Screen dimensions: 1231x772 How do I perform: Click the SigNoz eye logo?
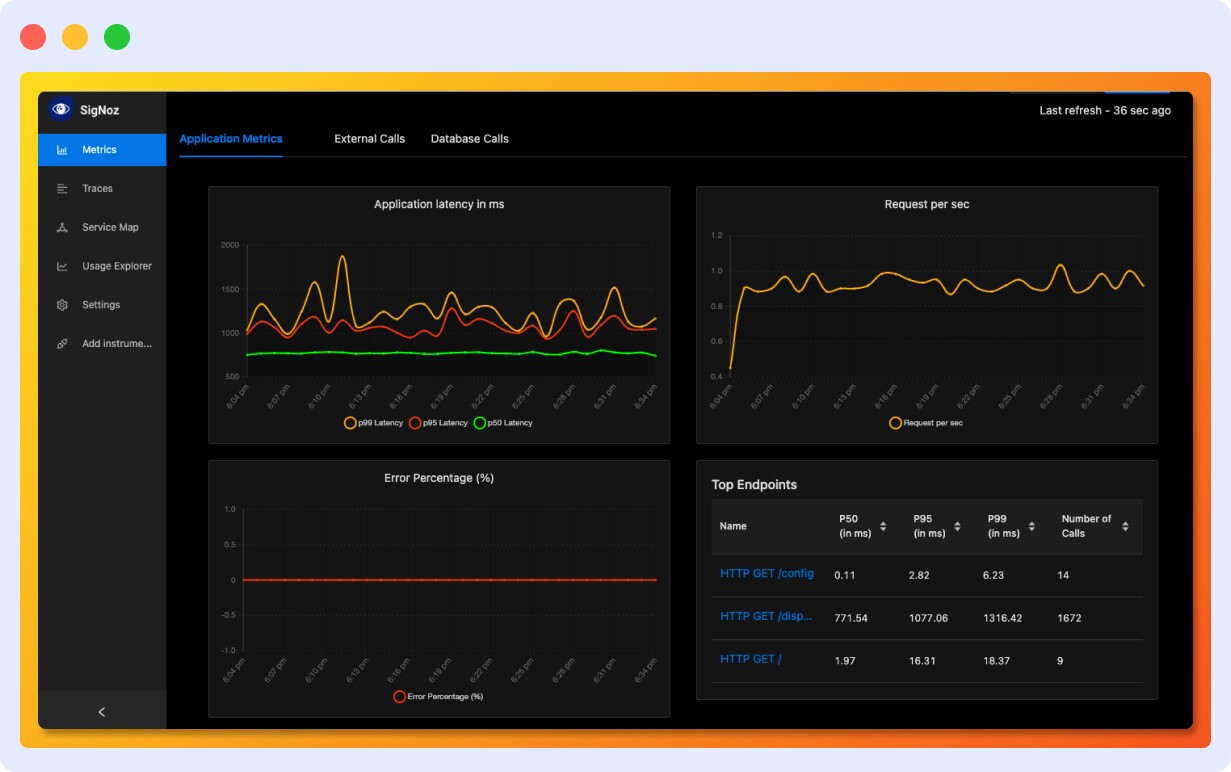(61, 111)
